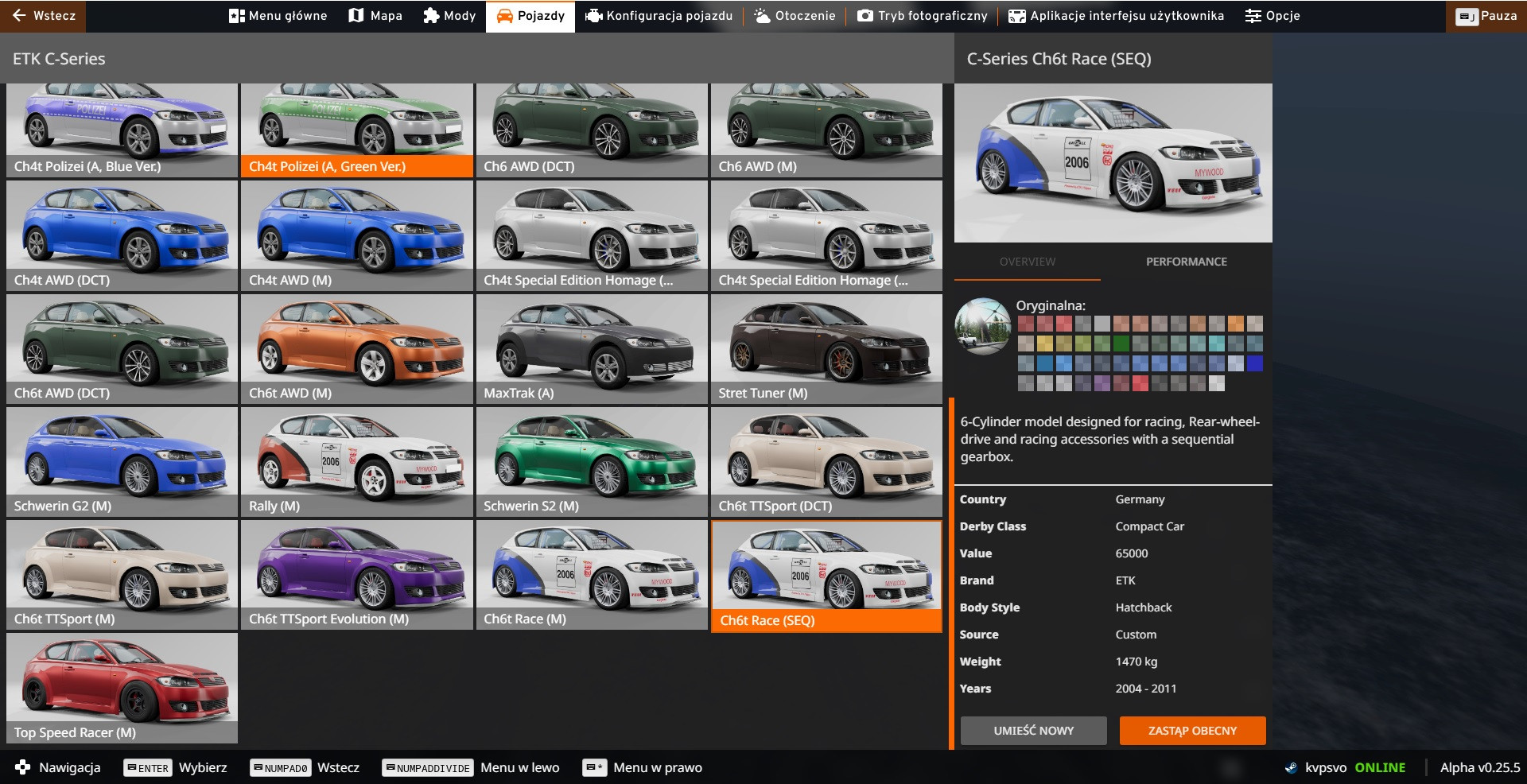Viewport: 1527px width, 784px height.
Task: Click the round Oryginalna default config preview
Action: [982, 326]
